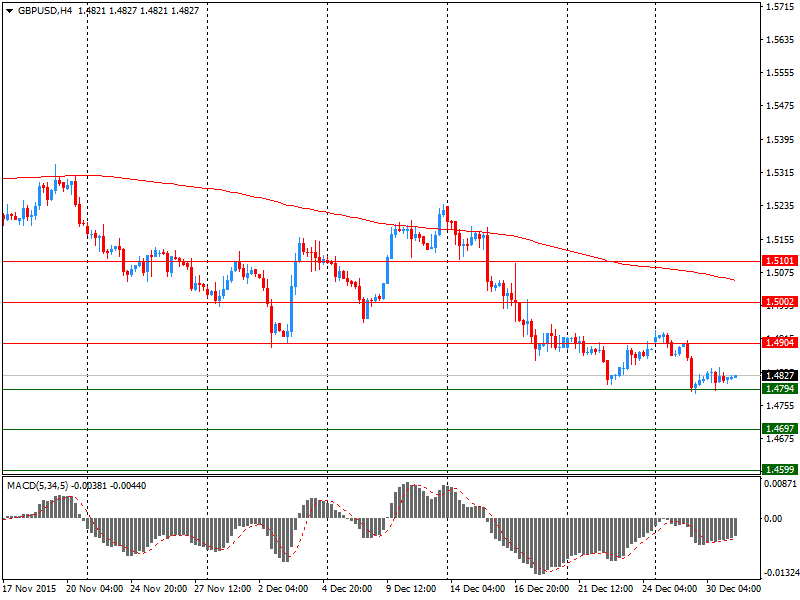This screenshot has height=600, width=800.
Task: Click the 1.4755 price scale value
Action: pyautogui.click(x=780, y=406)
